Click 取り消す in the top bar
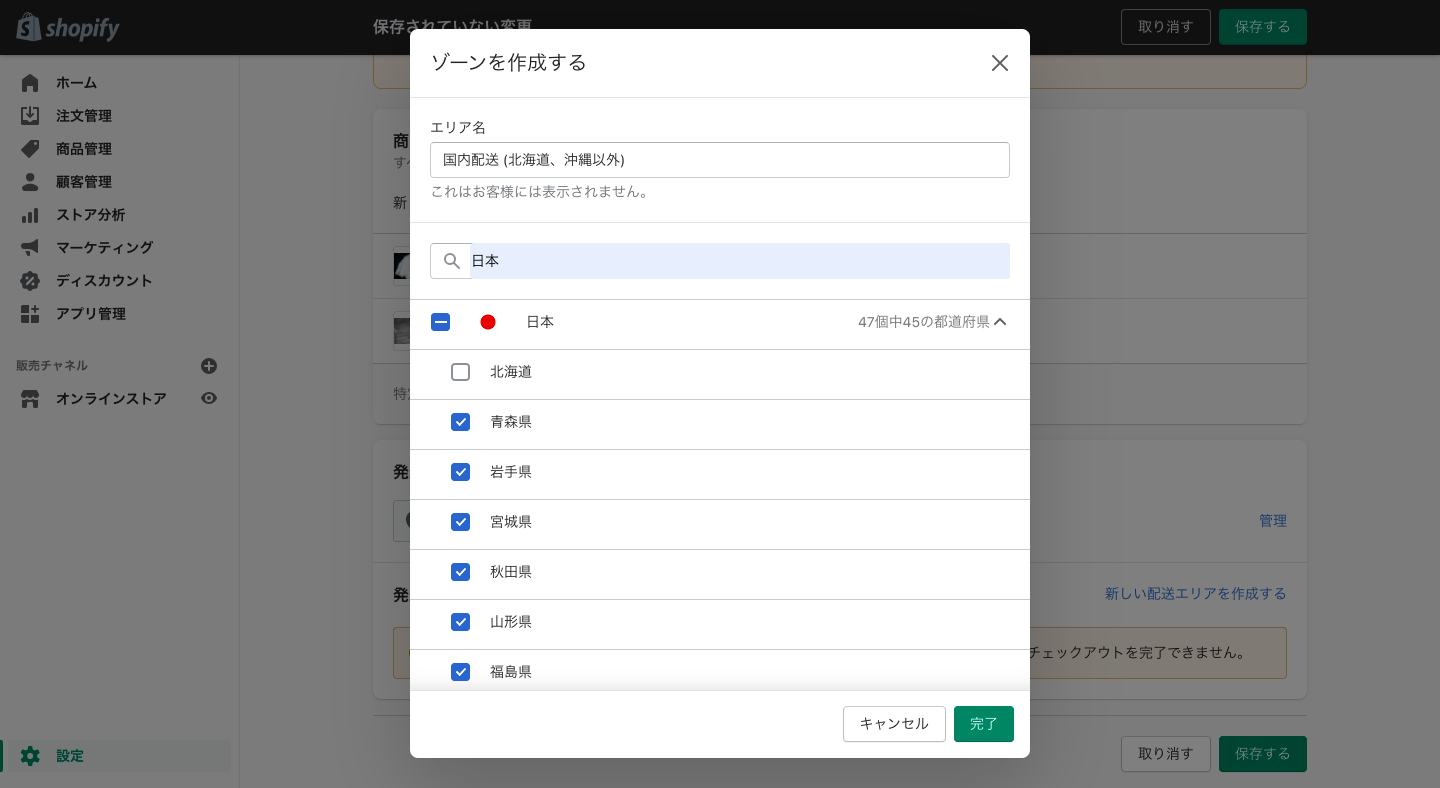The width and height of the screenshot is (1440, 788). point(1166,27)
